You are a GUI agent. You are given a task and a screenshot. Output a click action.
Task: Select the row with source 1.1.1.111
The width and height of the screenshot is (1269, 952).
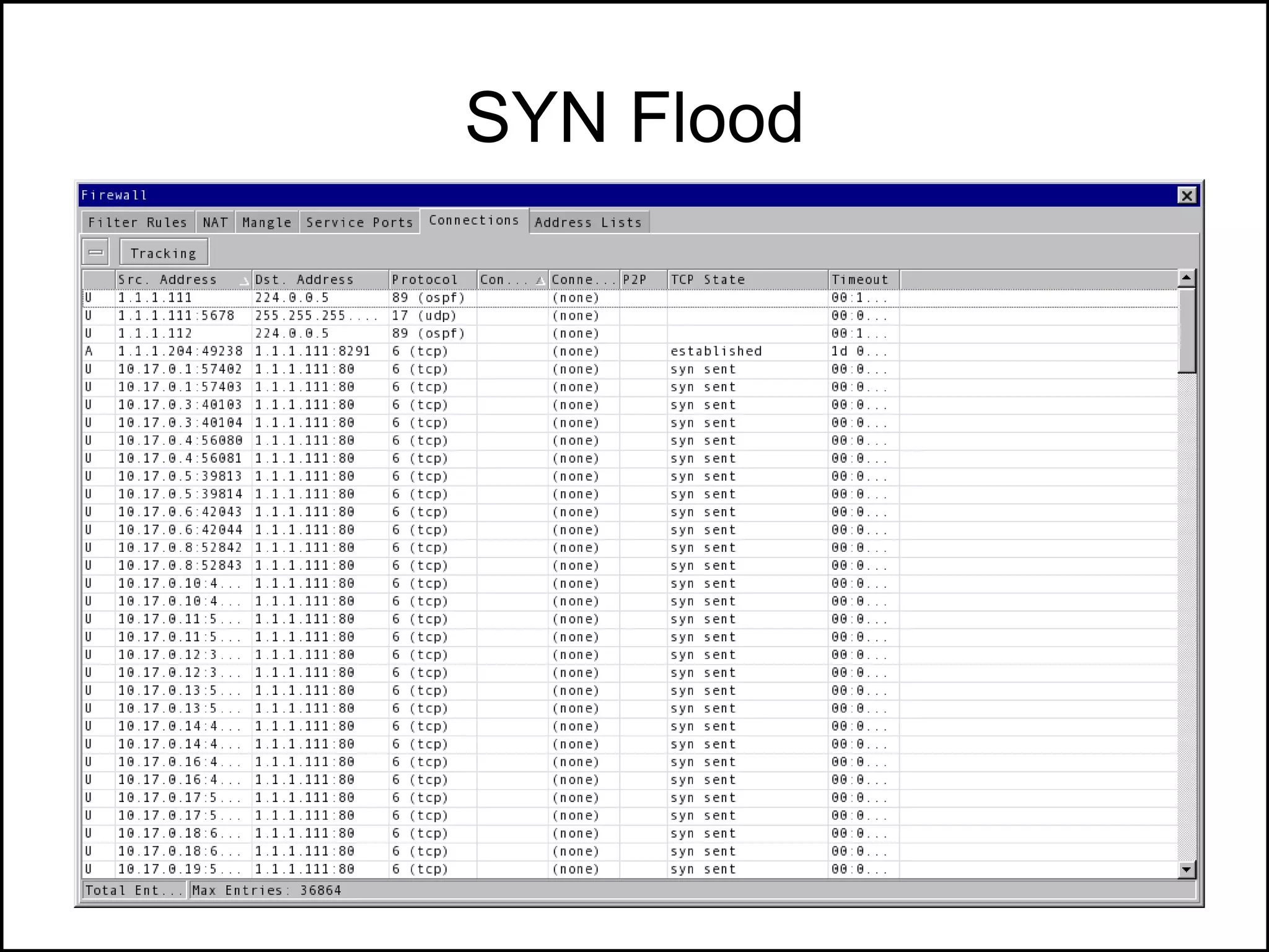tap(630, 298)
